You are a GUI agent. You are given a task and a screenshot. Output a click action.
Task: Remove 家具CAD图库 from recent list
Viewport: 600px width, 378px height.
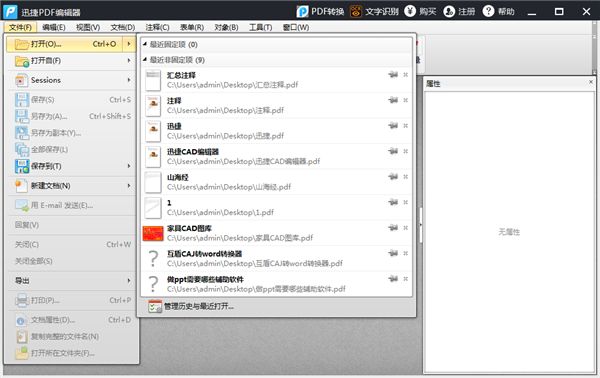click(x=406, y=228)
